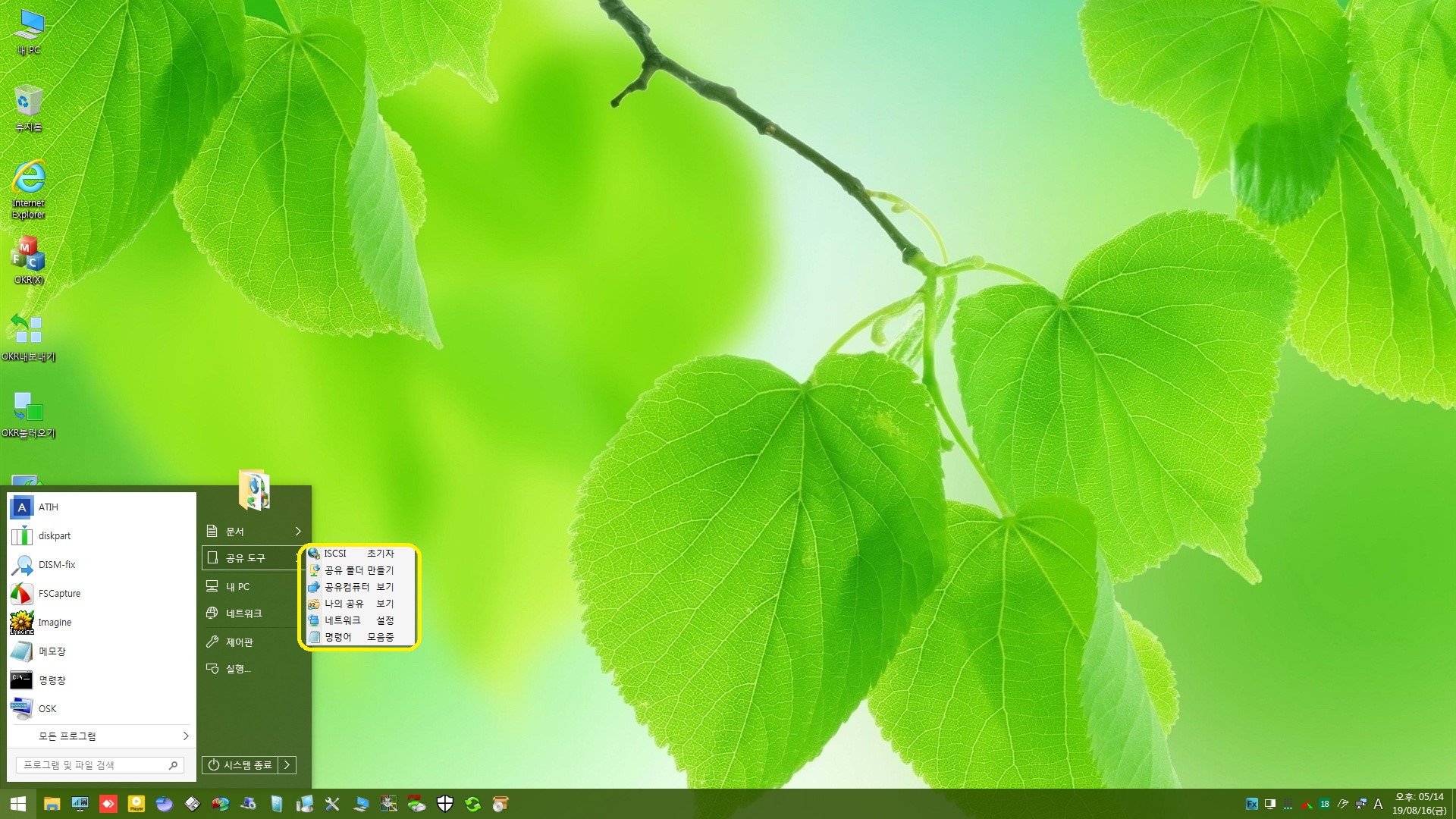Open the OKR(X) desktop shortcut
This screenshot has width=1456, height=819.
[x=28, y=260]
